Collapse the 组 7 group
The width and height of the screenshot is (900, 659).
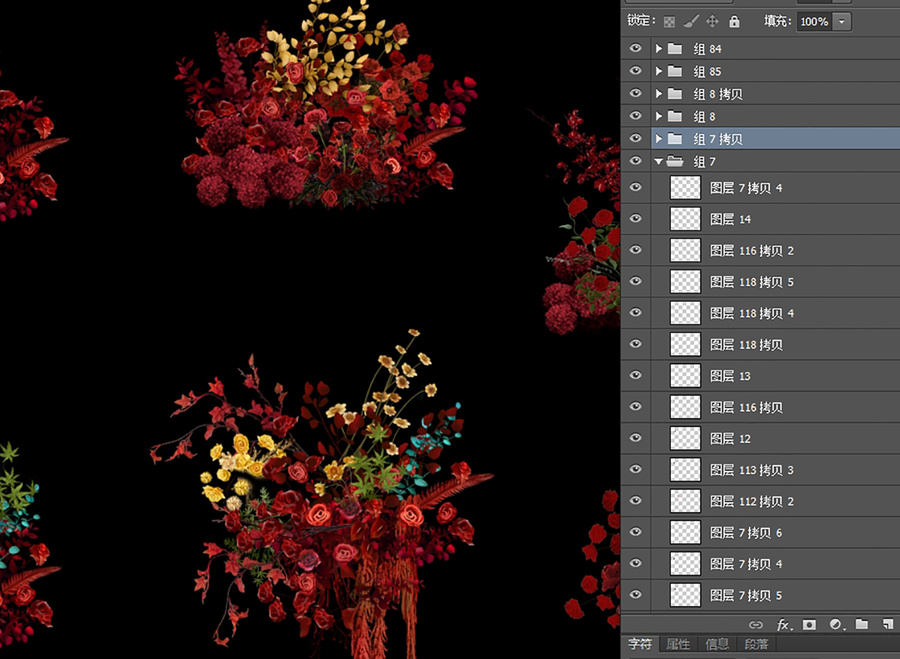pyautogui.click(x=659, y=162)
